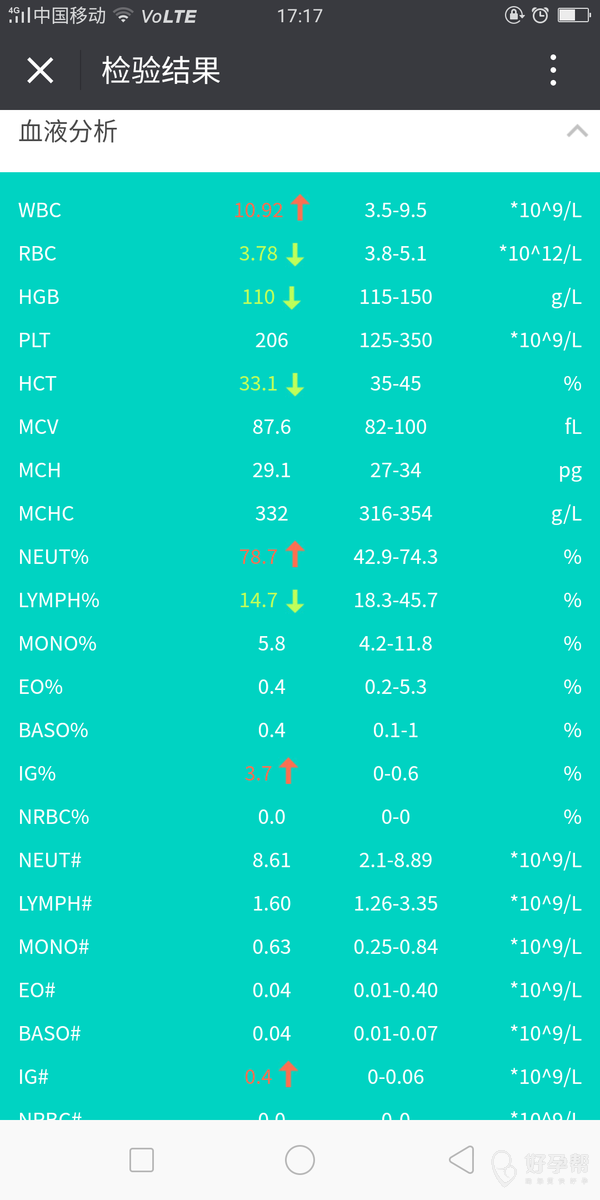The image size is (600, 1200).
Task: Select the PLT result row label
Action: pyautogui.click(x=34, y=340)
